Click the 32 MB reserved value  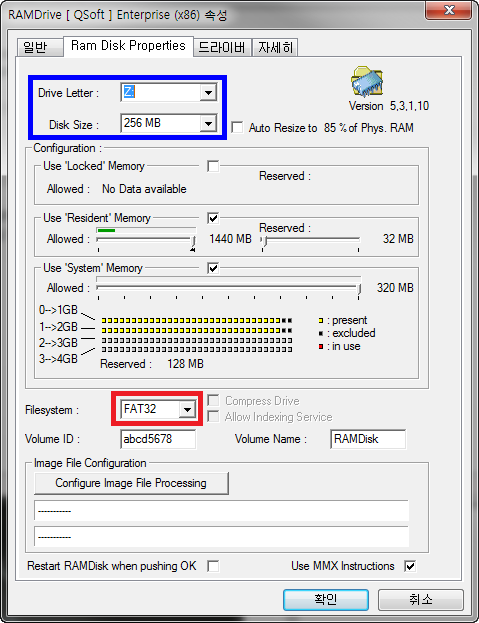pyautogui.click(x=398, y=239)
